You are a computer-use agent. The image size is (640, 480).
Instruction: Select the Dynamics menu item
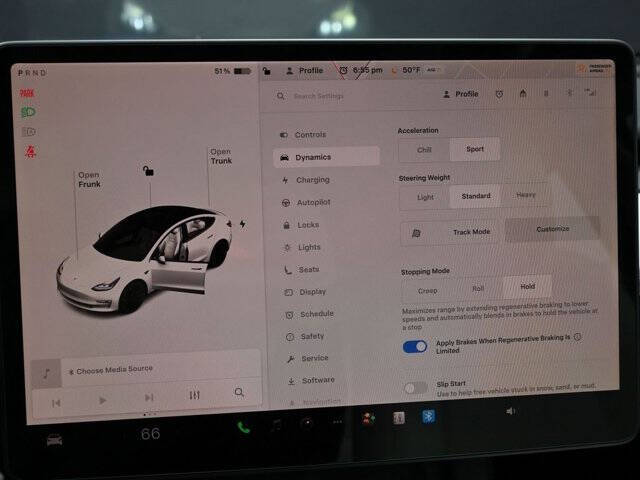click(x=326, y=157)
